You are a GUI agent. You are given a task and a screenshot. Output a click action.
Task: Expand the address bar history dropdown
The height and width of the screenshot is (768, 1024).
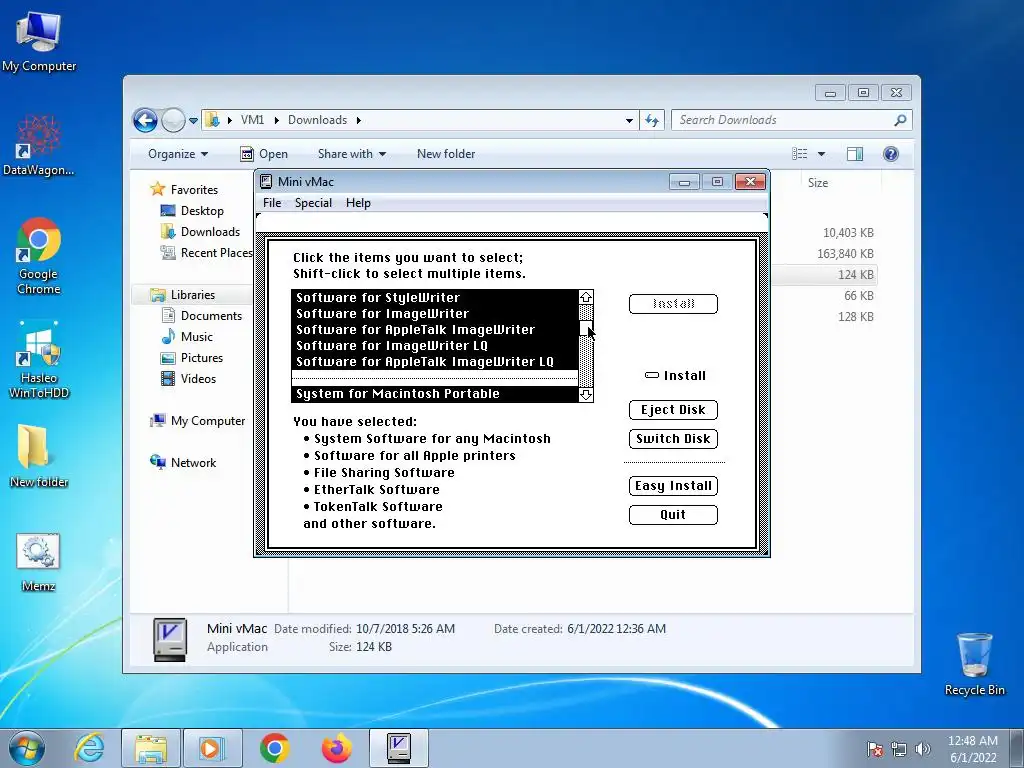point(629,121)
